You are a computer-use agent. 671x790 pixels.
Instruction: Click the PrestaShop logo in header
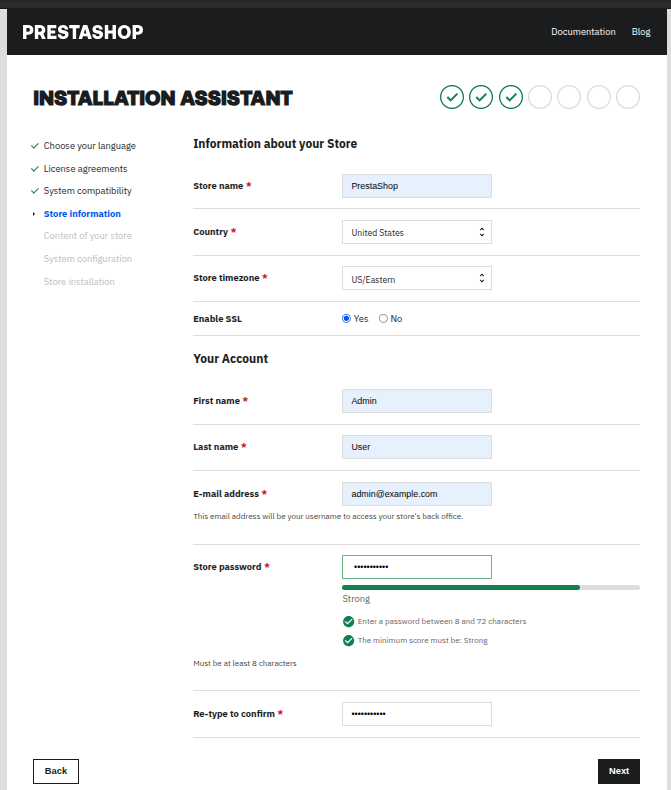coord(82,32)
